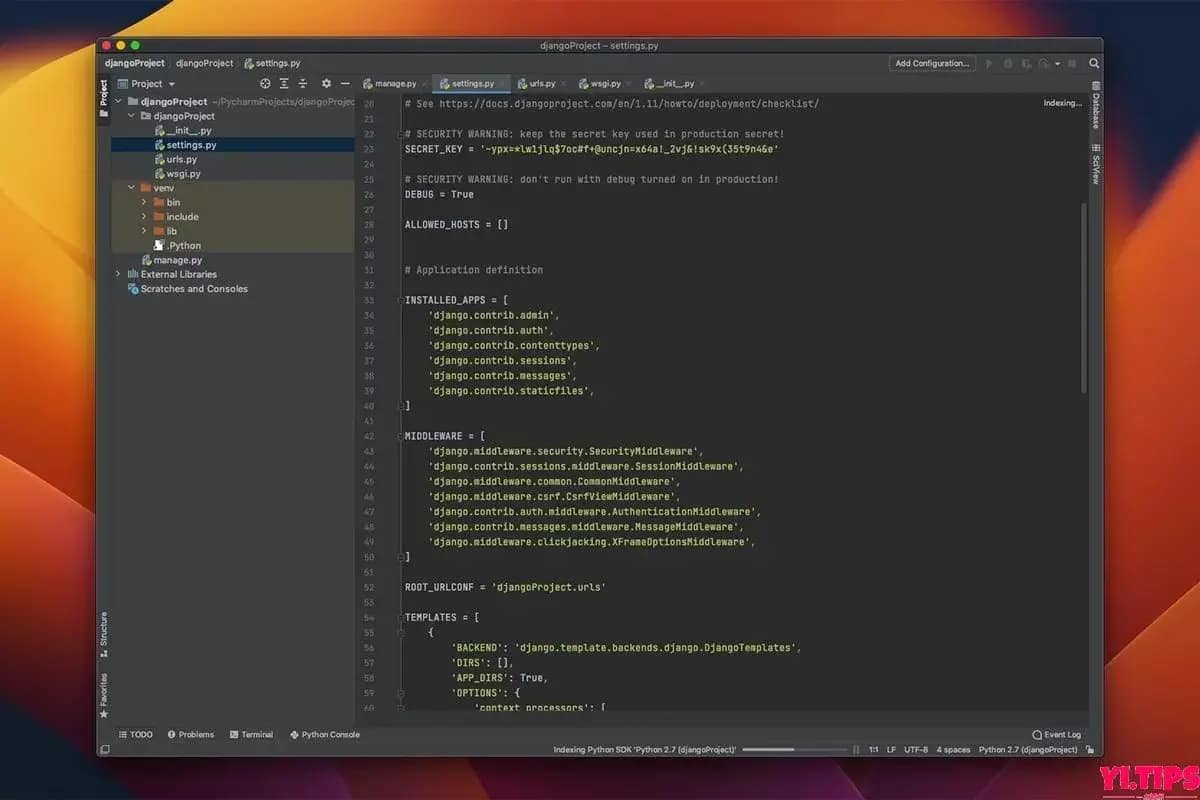The image size is (1200, 800).
Task: Click the Project tool window settings gear
Action: tap(326, 84)
